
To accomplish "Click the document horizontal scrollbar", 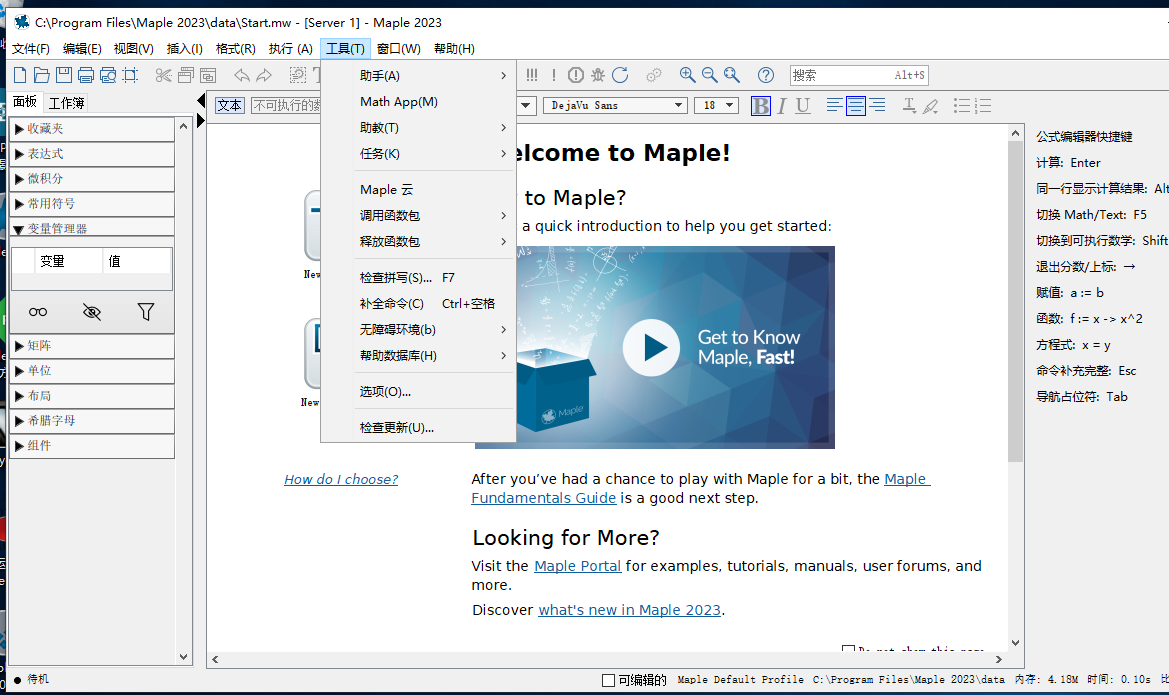I will (607, 659).
